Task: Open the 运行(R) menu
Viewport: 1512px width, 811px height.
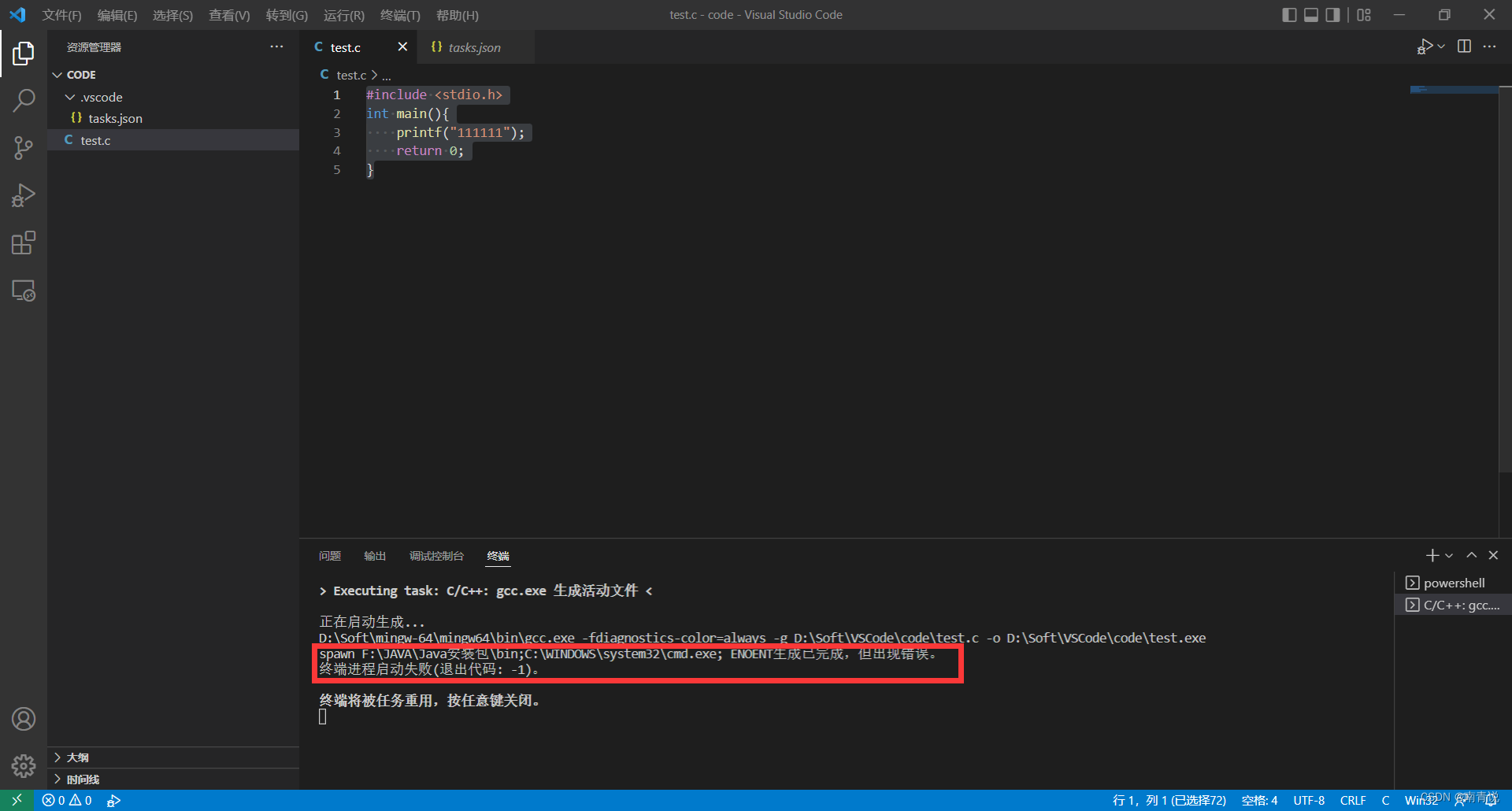Action: click(x=343, y=15)
